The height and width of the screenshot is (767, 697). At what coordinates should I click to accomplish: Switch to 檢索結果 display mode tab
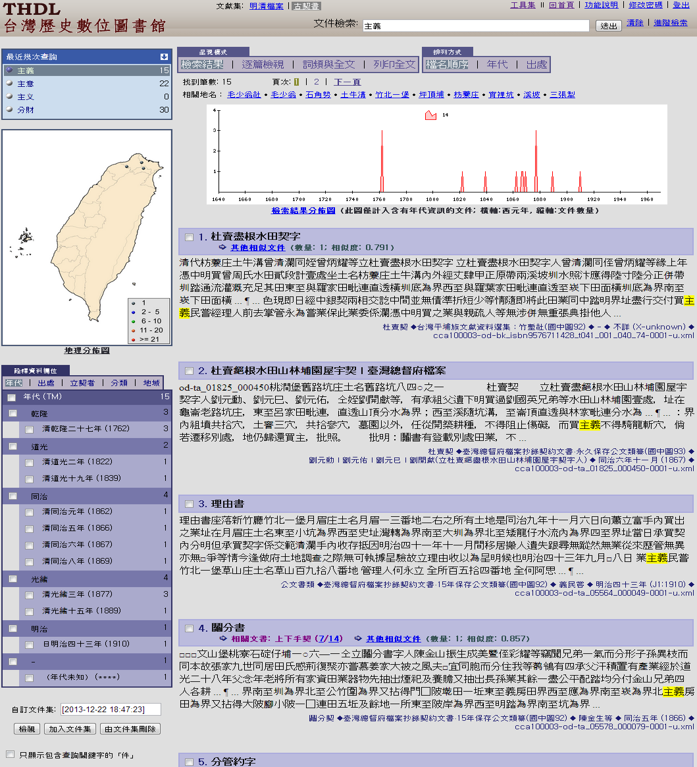click(202, 65)
